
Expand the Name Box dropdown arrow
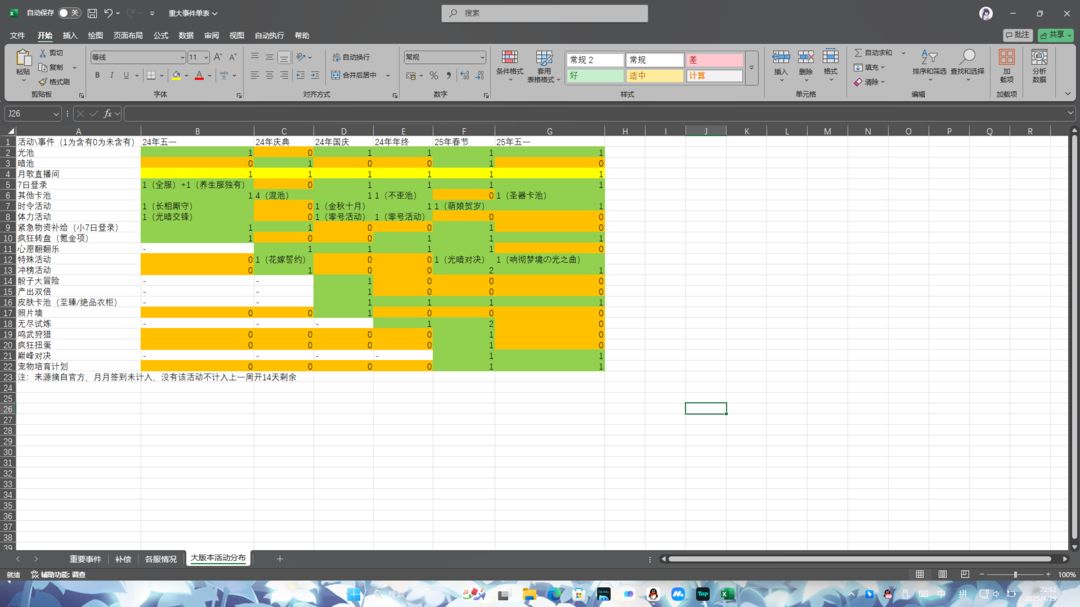(56, 114)
